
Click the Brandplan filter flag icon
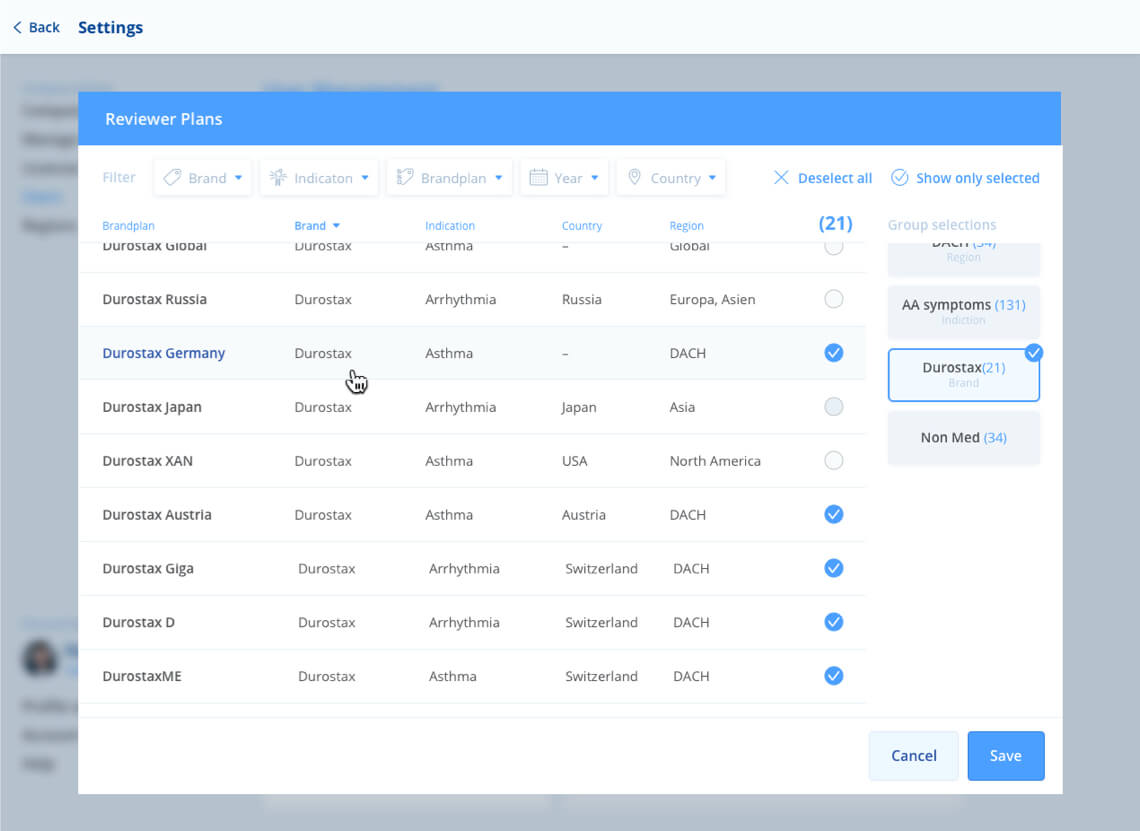(x=405, y=178)
